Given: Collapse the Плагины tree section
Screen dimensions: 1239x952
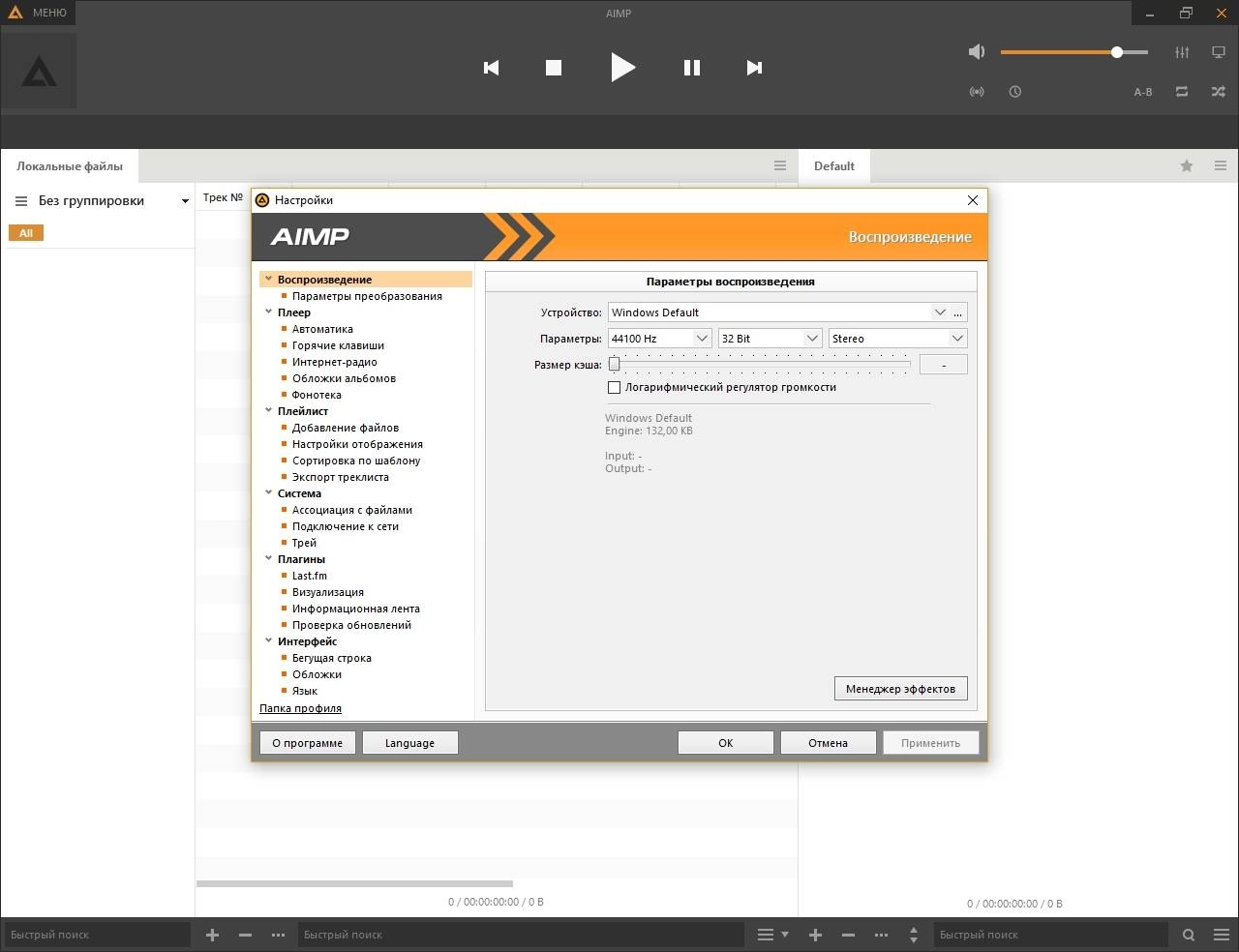Looking at the screenshot, I should click(x=269, y=558).
